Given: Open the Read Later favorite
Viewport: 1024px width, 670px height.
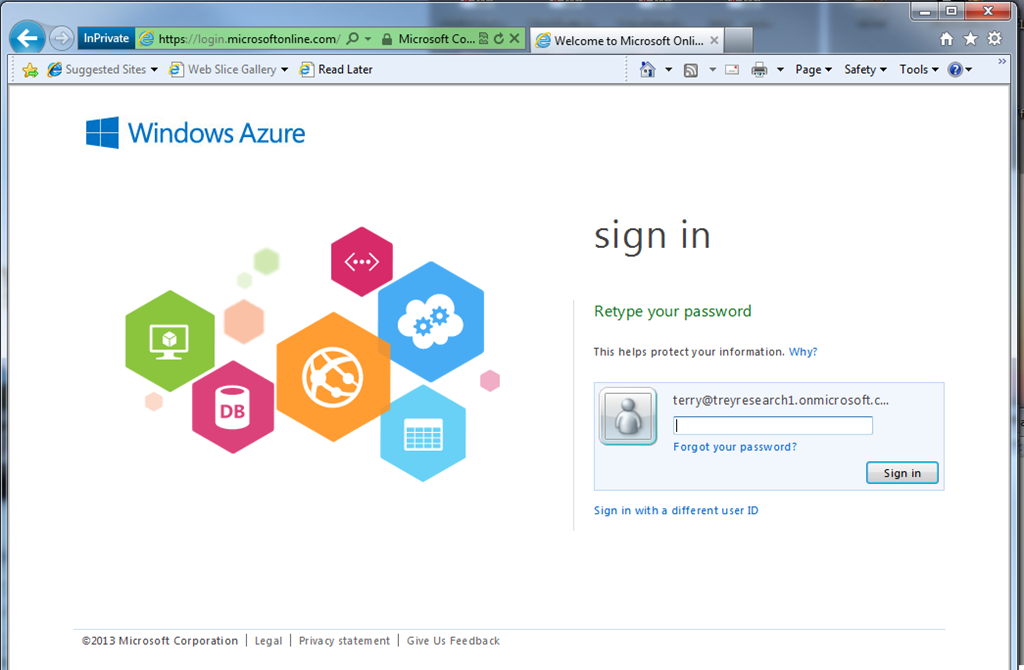Looking at the screenshot, I should click(x=336, y=69).
